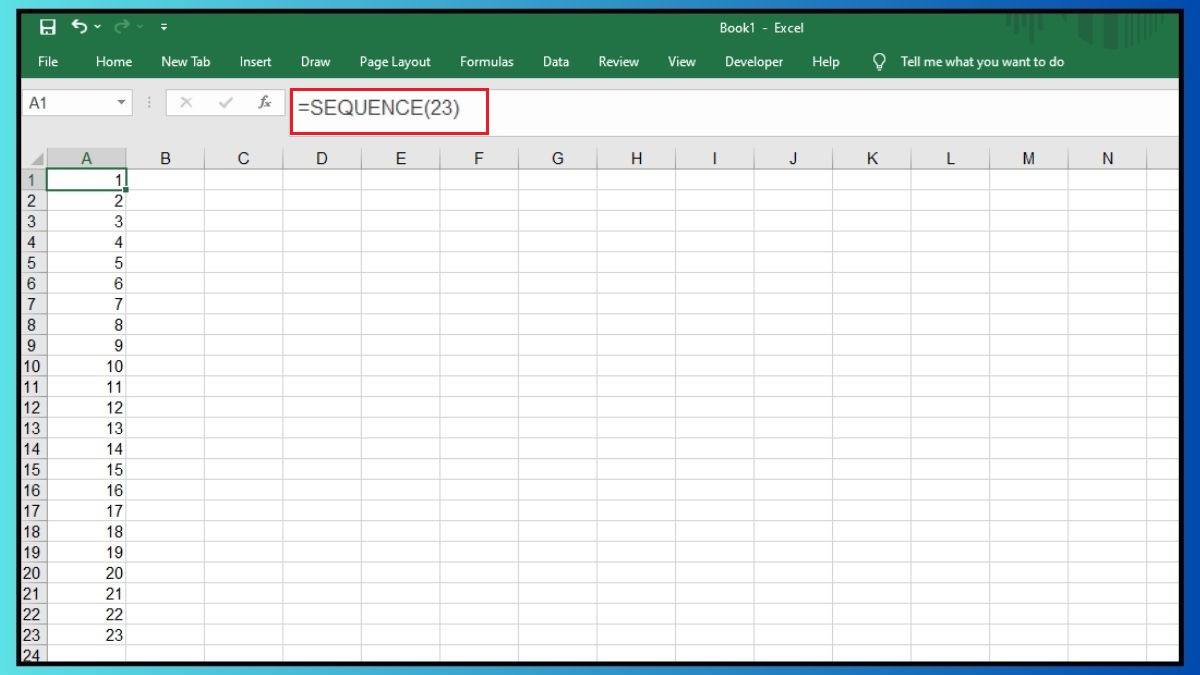Select the Draw ribbon tab
Image resolution: width=1200 pixels, height=675 pixels.
[x=315, y=61]
